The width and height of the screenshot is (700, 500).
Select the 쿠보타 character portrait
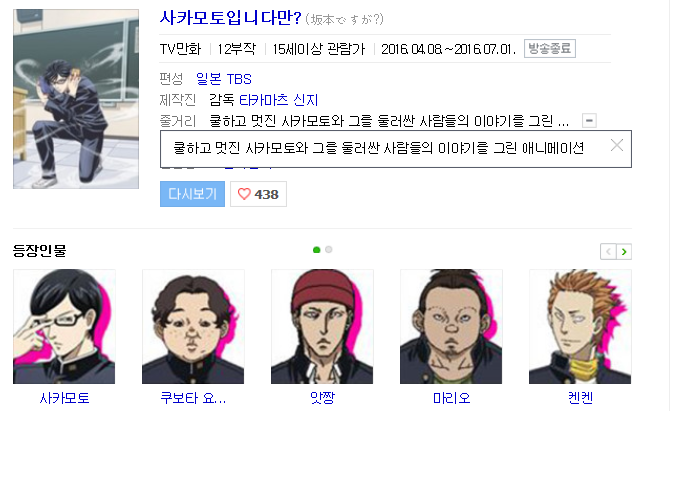193,326
